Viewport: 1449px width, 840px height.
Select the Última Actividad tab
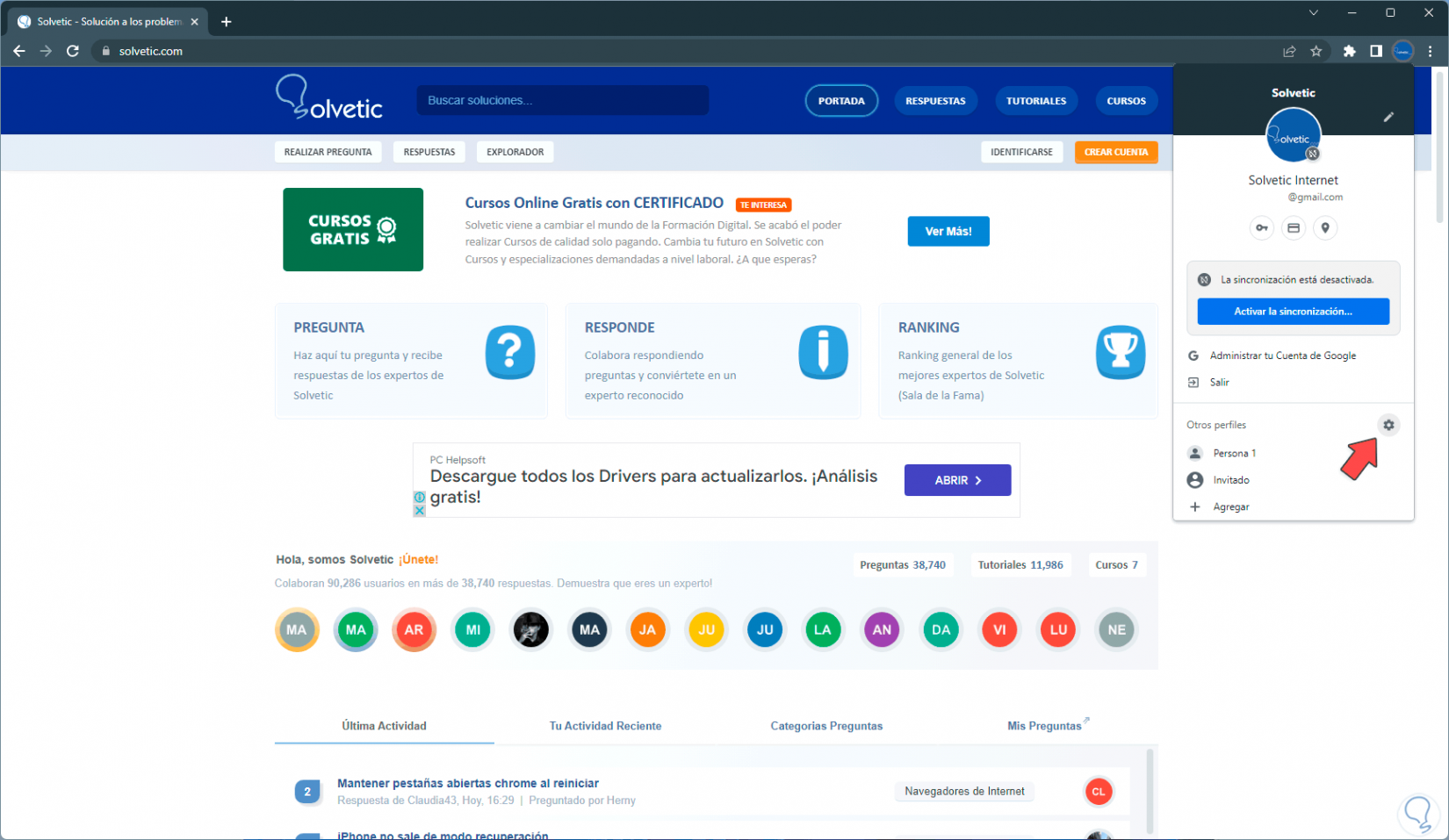(x=384, y=726)
